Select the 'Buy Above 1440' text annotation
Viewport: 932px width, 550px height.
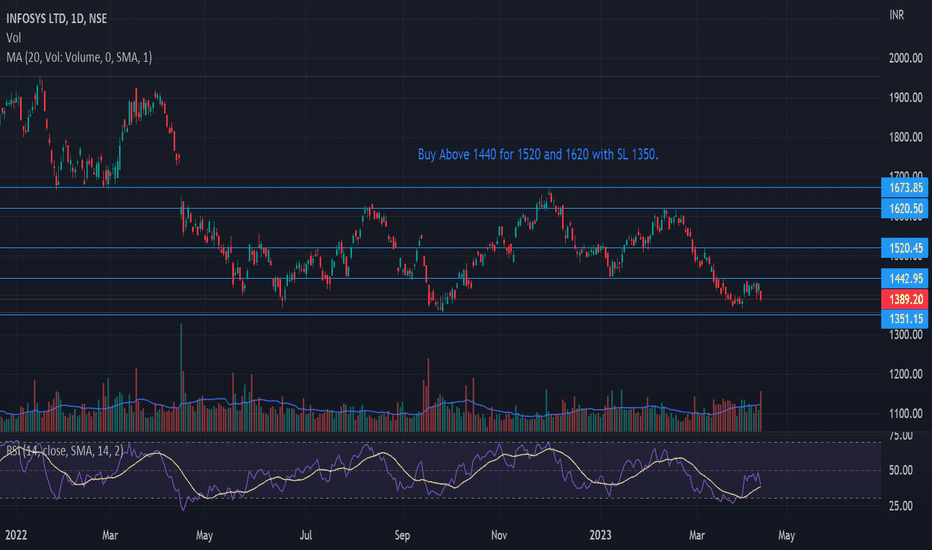pyautogui.click(x=538, y=155)
